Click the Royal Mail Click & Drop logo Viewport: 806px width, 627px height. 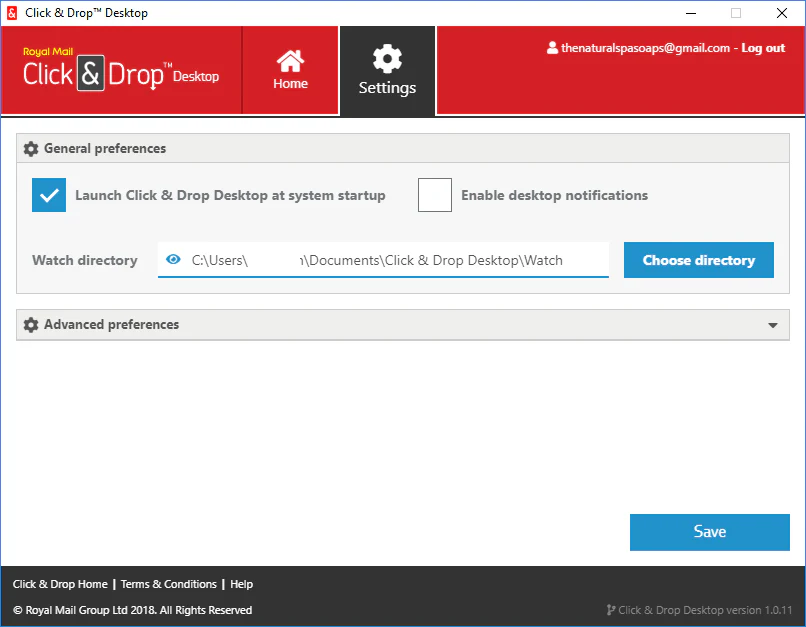(120, 70)
